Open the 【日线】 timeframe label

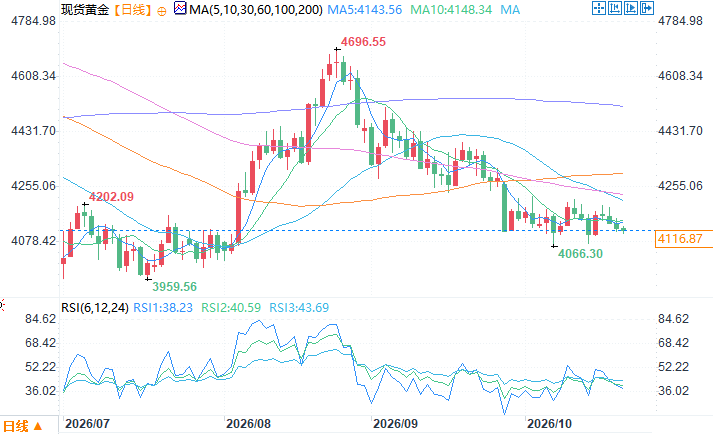[x=132, y=10]
